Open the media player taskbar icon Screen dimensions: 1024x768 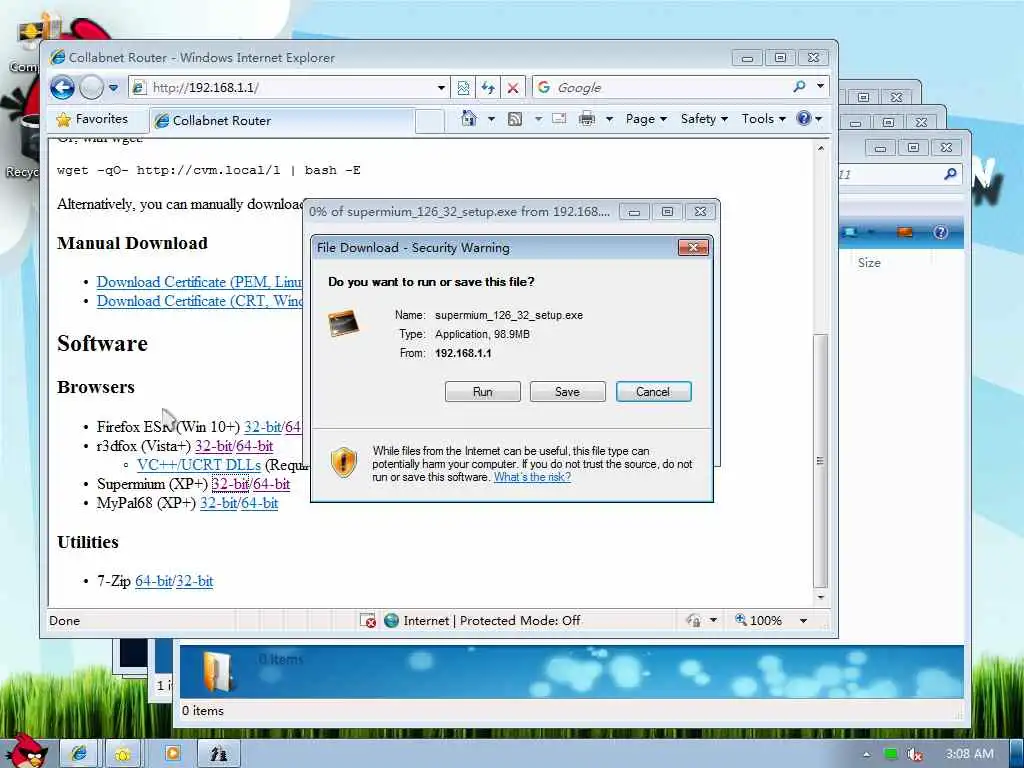(172, 754)
